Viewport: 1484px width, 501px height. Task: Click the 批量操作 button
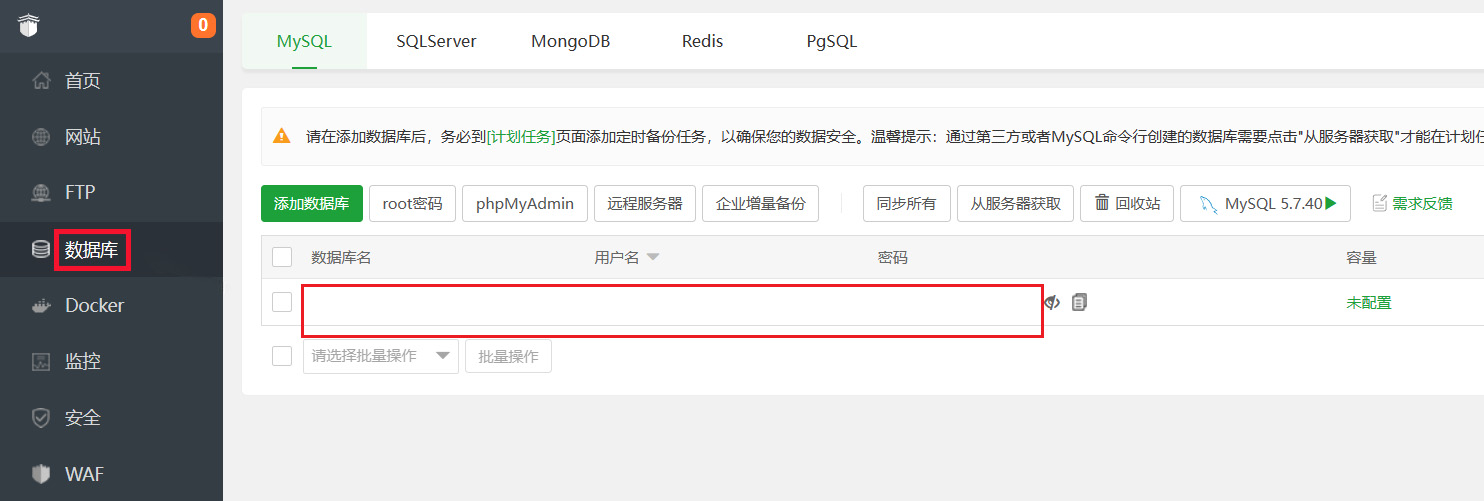[508, 356]
